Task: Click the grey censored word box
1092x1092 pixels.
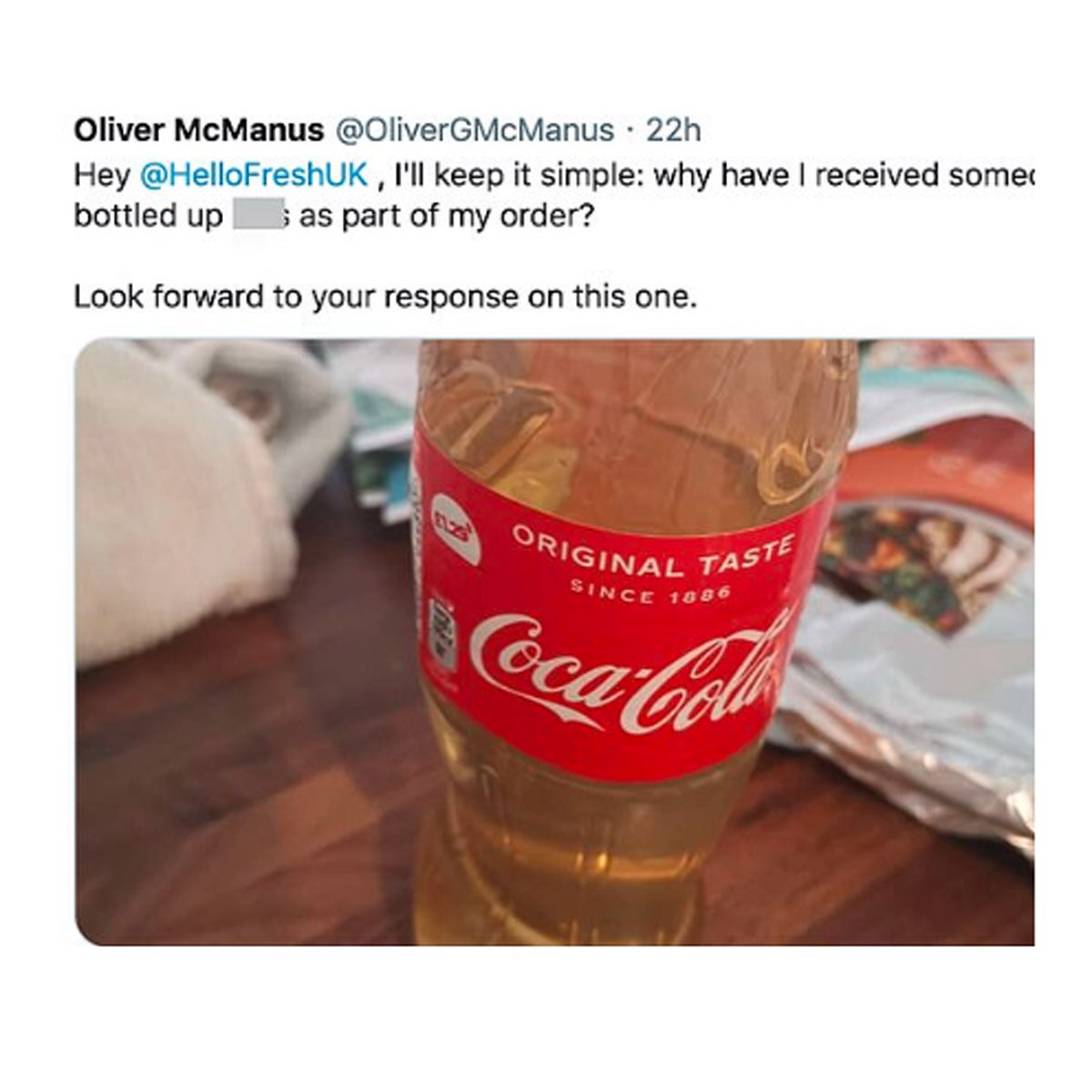Action: click(x=260, y=218)
